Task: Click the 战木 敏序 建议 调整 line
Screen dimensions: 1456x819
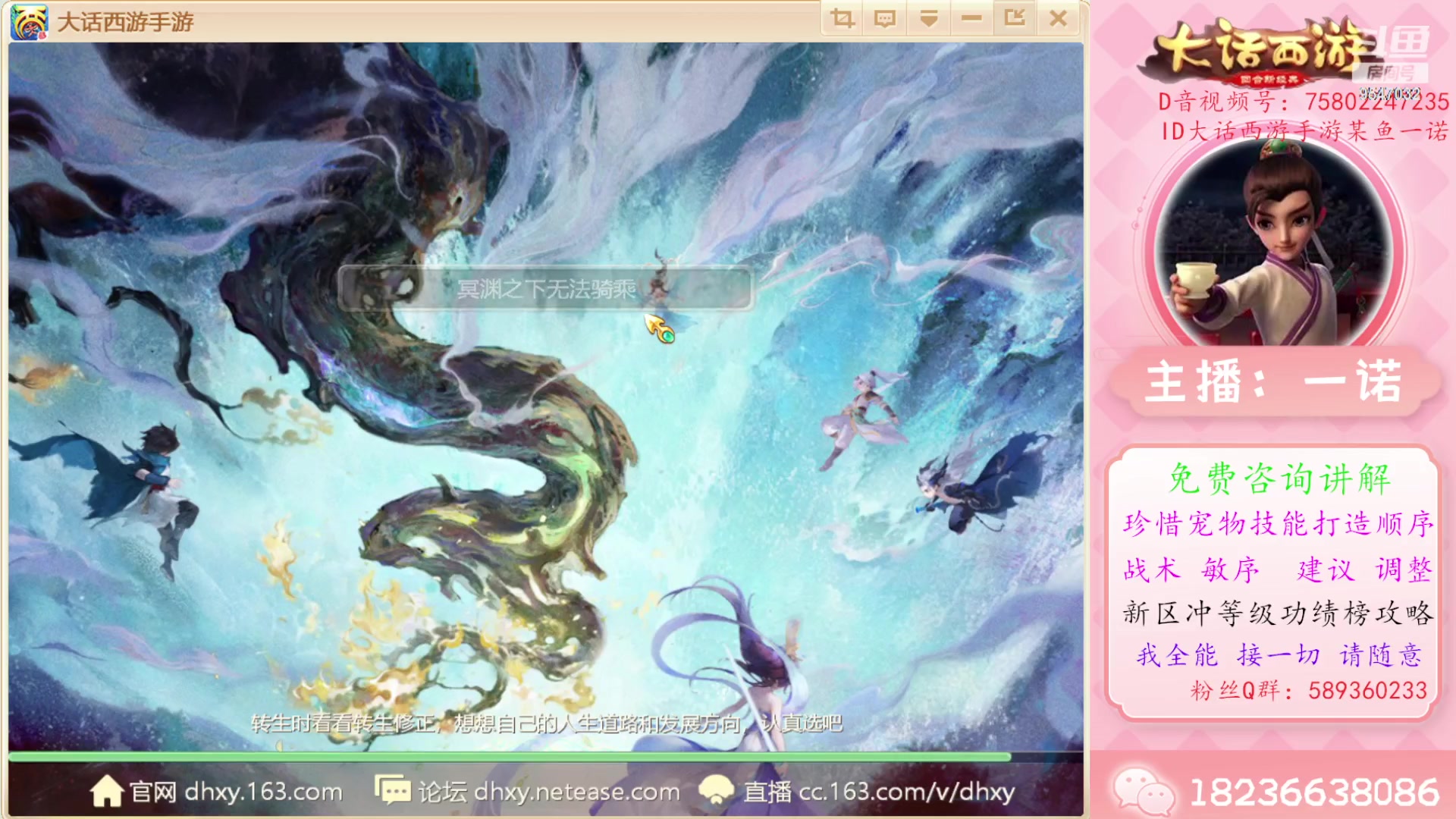Action: 1278,570
